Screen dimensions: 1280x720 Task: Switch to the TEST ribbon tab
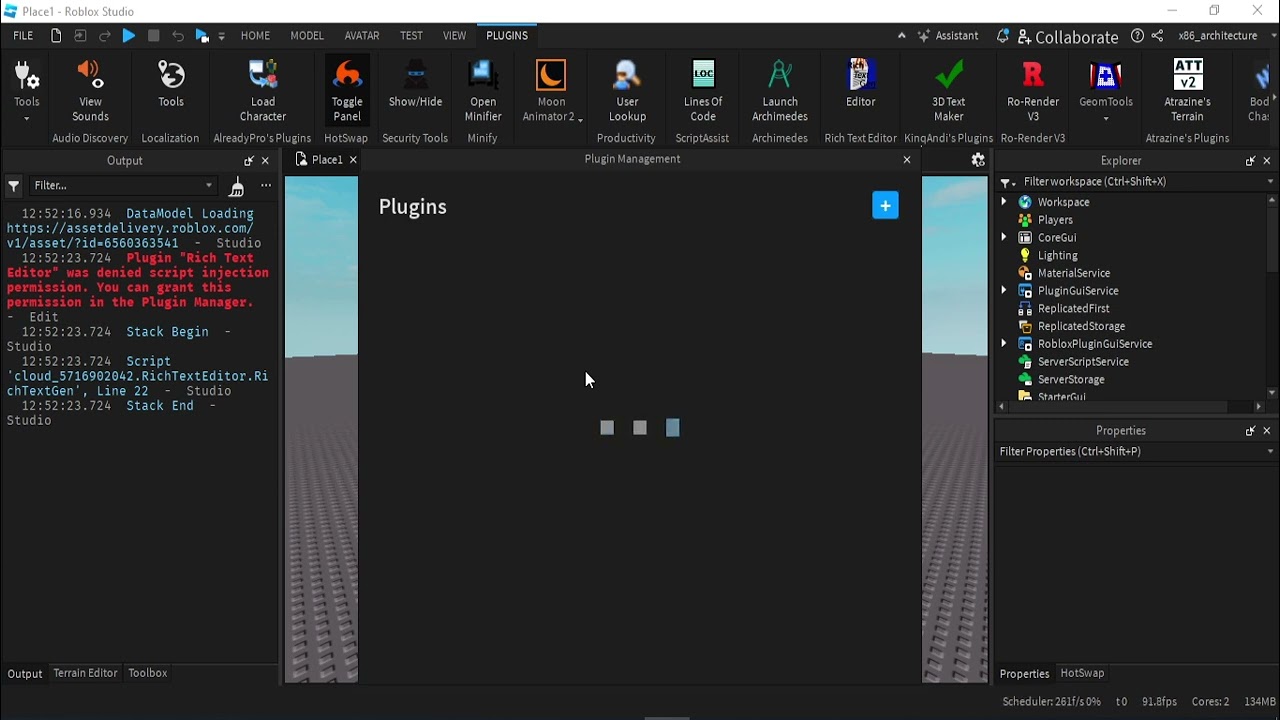point(411,35)
